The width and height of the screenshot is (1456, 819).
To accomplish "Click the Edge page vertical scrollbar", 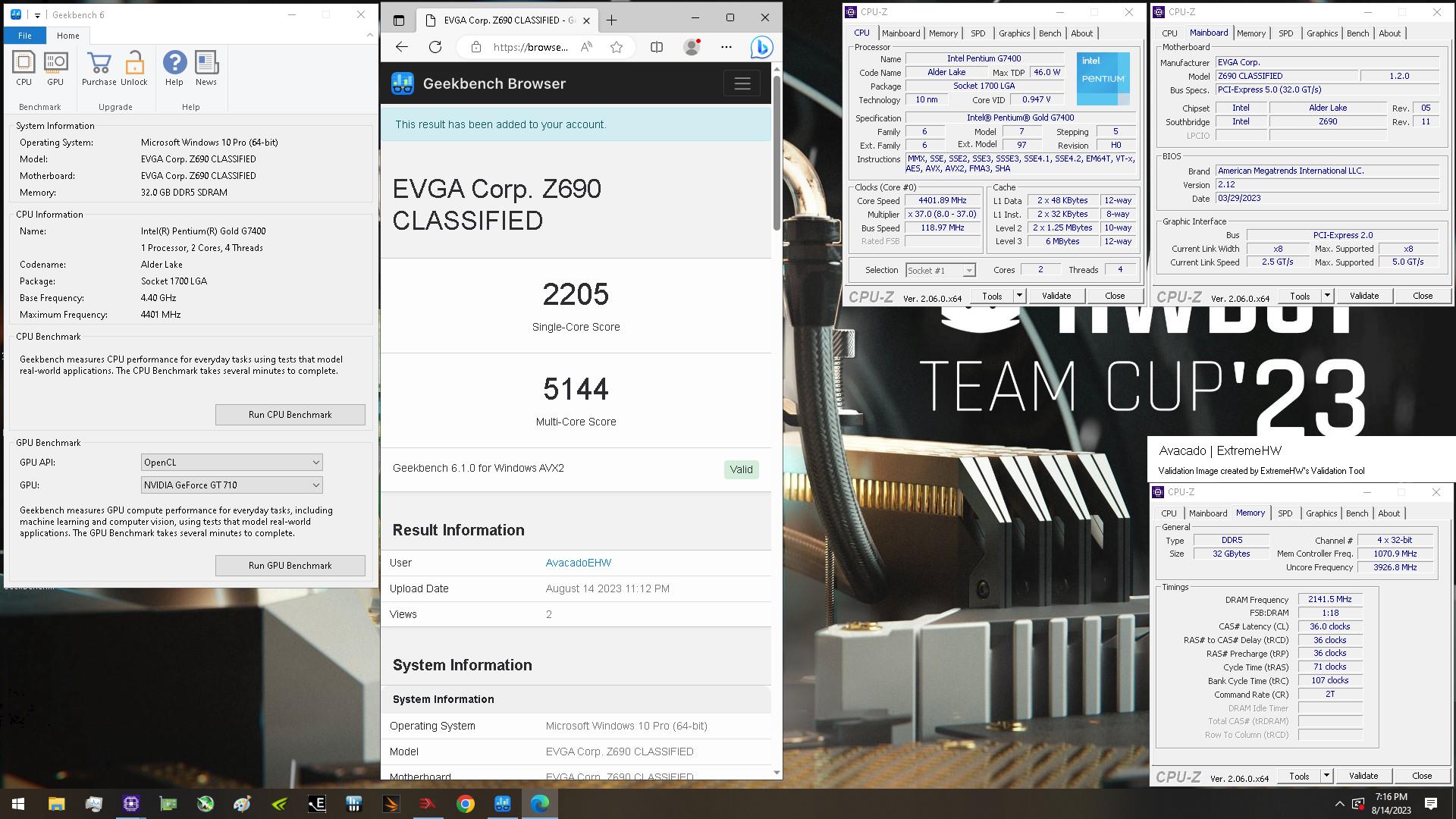I will click(x=777, y=152).
